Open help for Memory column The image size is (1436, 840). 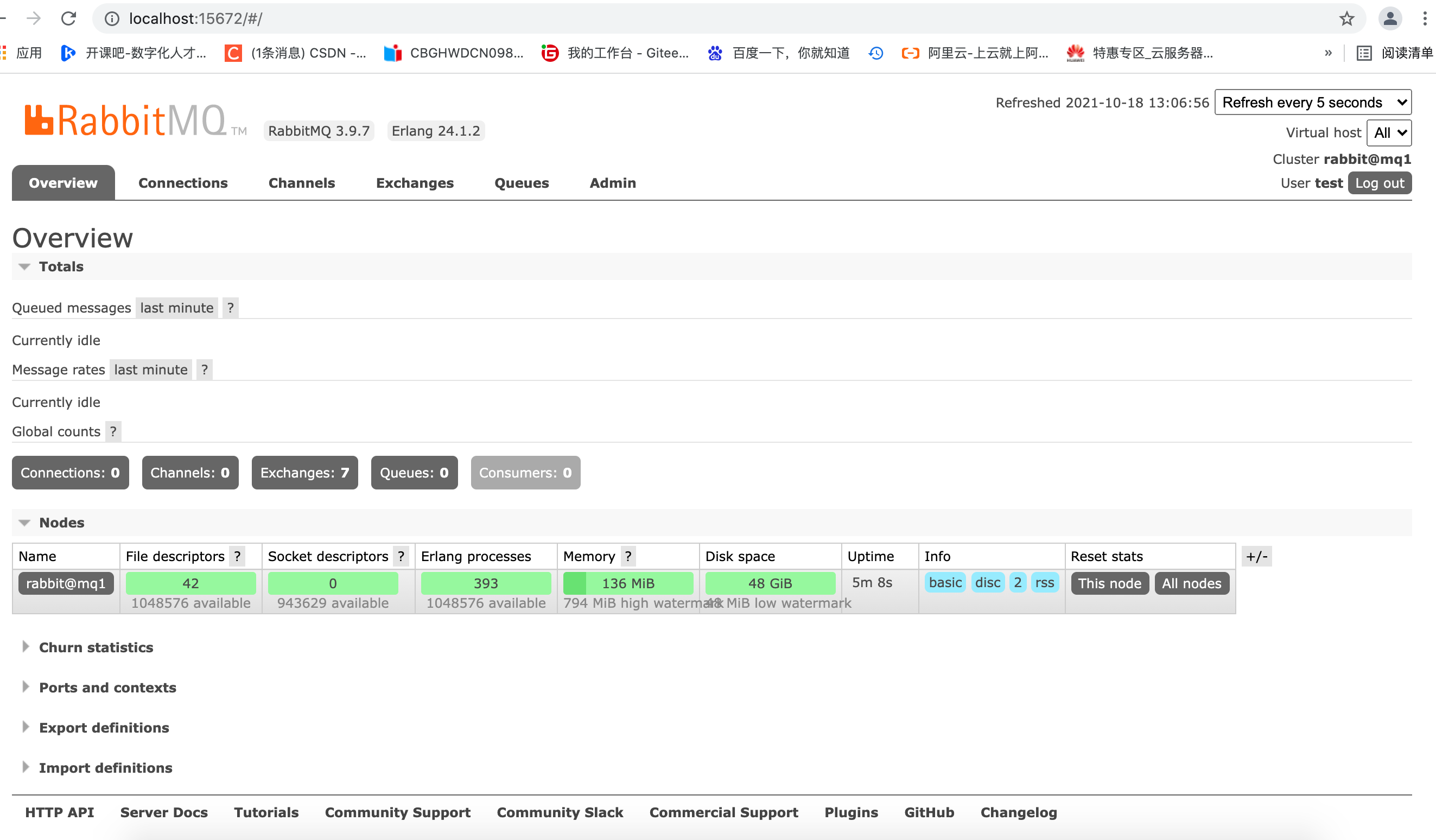(x=628, y=556)
